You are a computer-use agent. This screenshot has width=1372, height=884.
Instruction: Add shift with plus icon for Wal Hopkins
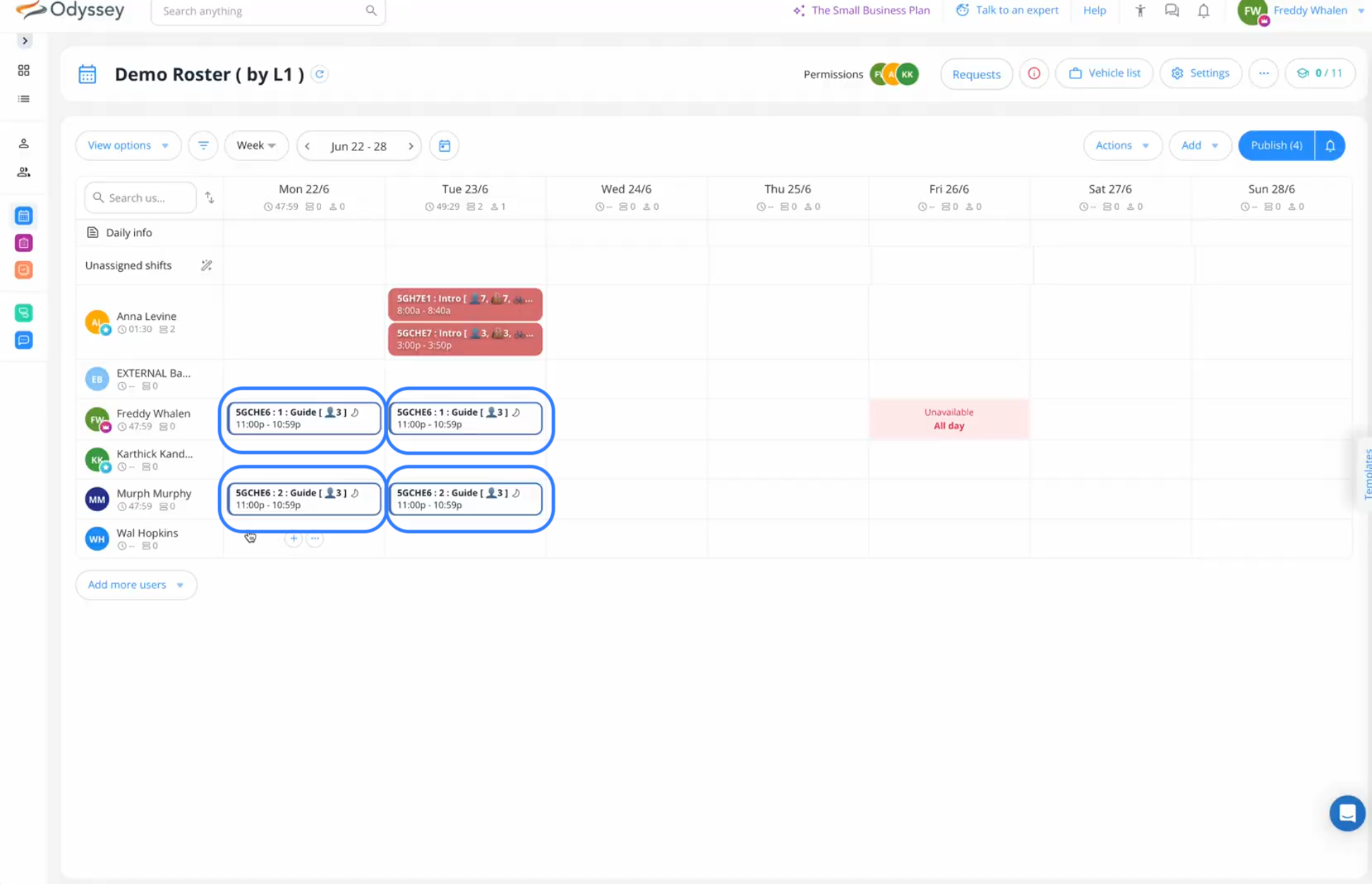(x=294, y=539)
